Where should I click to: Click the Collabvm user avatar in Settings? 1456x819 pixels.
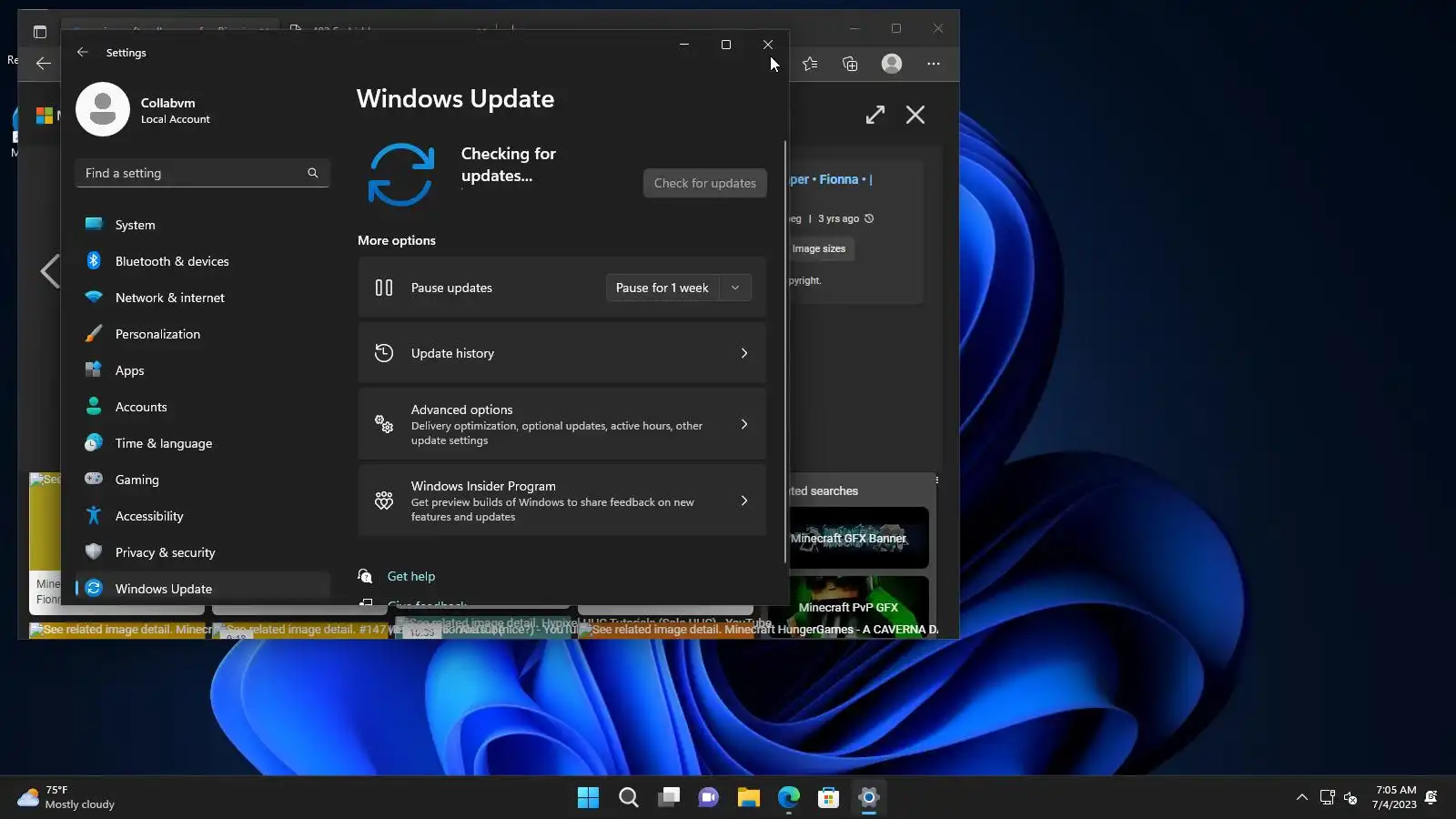(103, 110)
